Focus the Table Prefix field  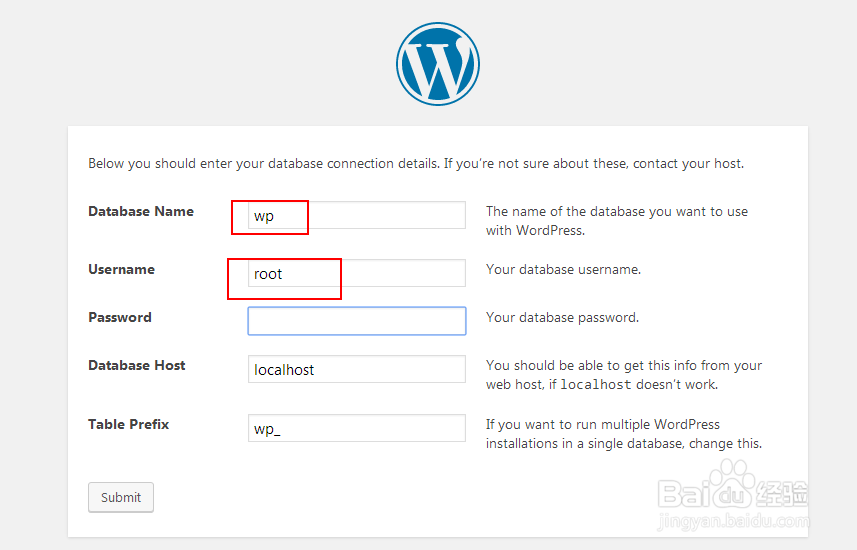coord(357,428)
